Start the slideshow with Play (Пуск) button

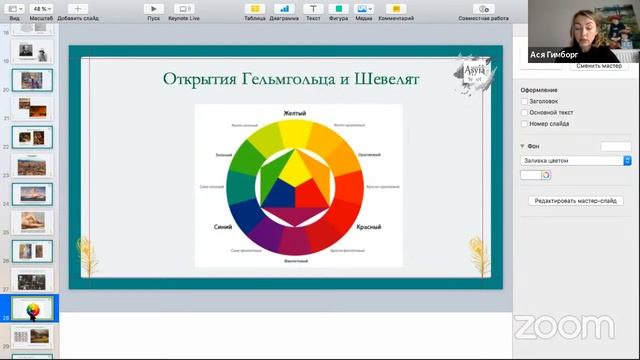pos(154,9)
